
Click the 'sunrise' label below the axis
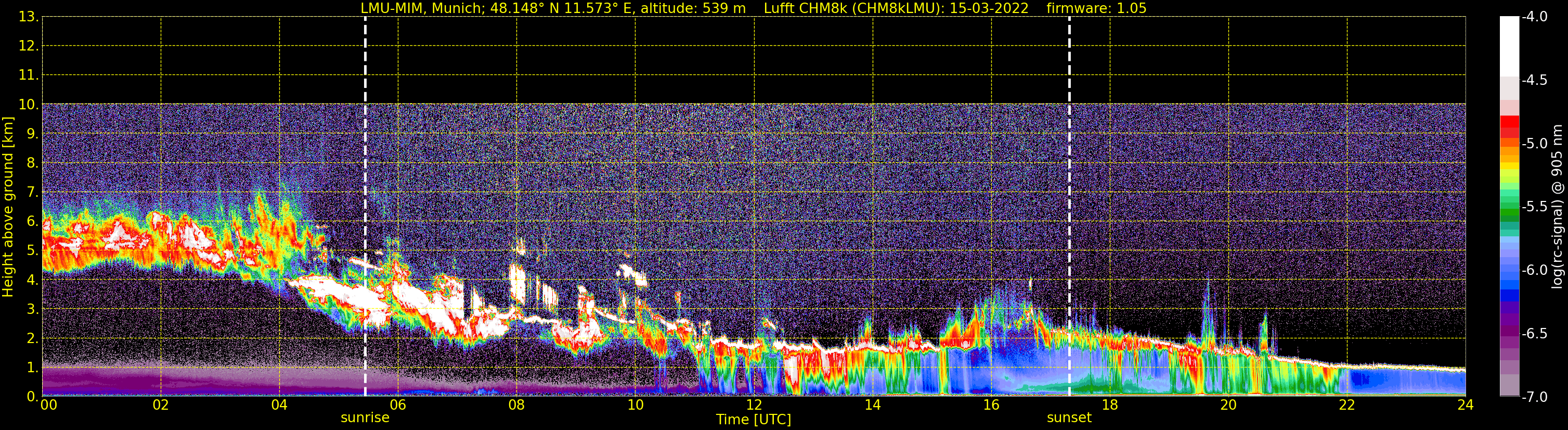[365, 418]
